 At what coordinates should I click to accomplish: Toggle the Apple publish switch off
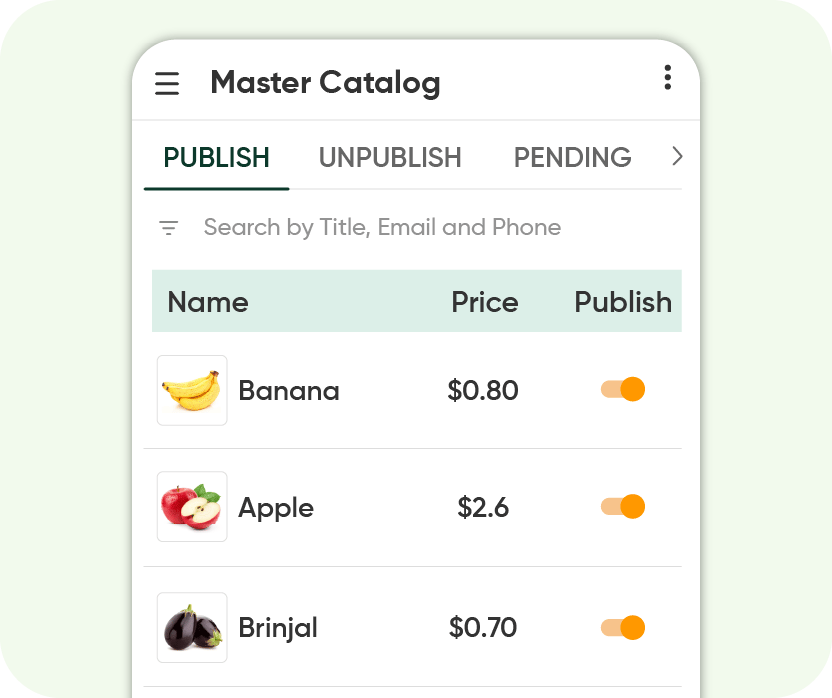point(622,507)
